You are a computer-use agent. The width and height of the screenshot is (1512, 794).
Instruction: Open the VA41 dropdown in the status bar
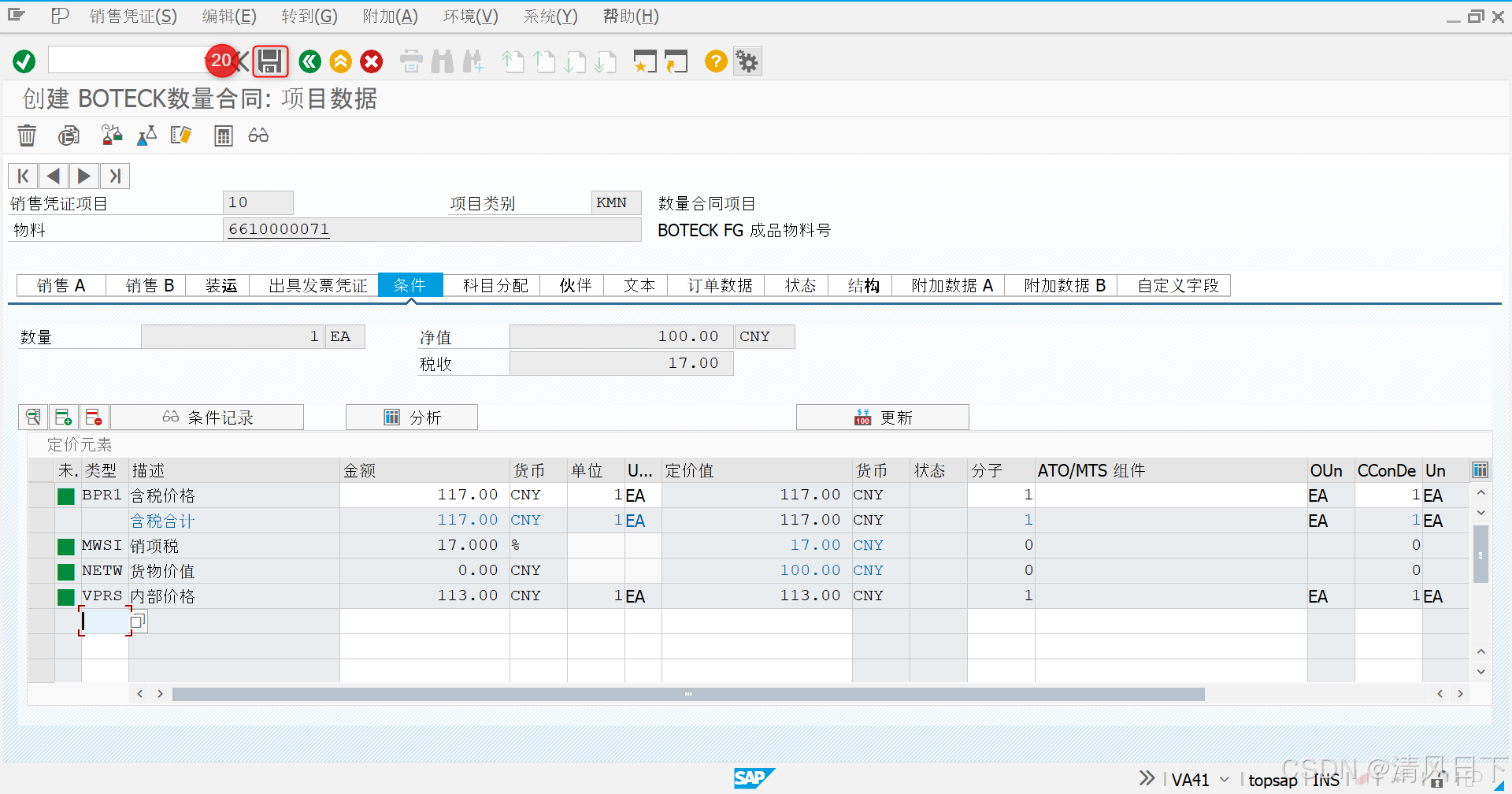pyautogui.click(x=1225, y=779)
